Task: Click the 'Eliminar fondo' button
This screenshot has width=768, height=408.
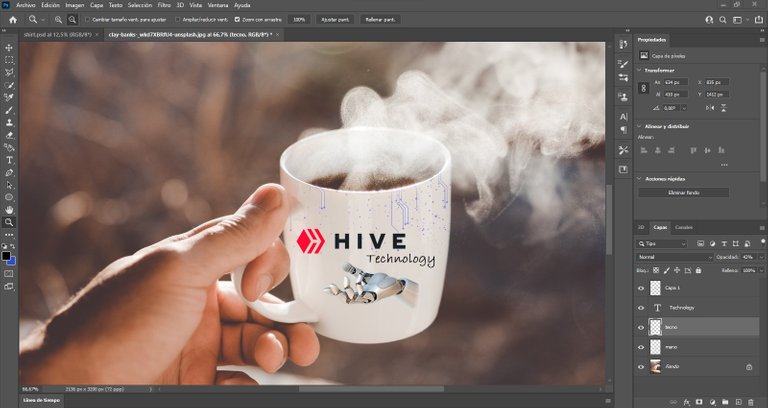Action: tap(684, 192)
